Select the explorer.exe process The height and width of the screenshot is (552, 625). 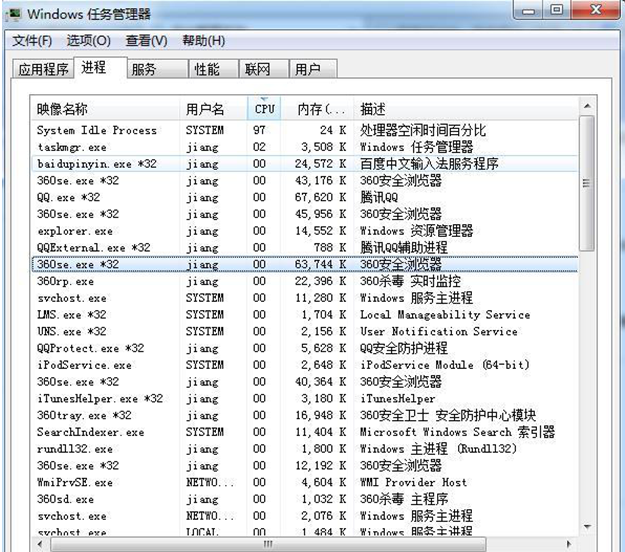point(305,231)
